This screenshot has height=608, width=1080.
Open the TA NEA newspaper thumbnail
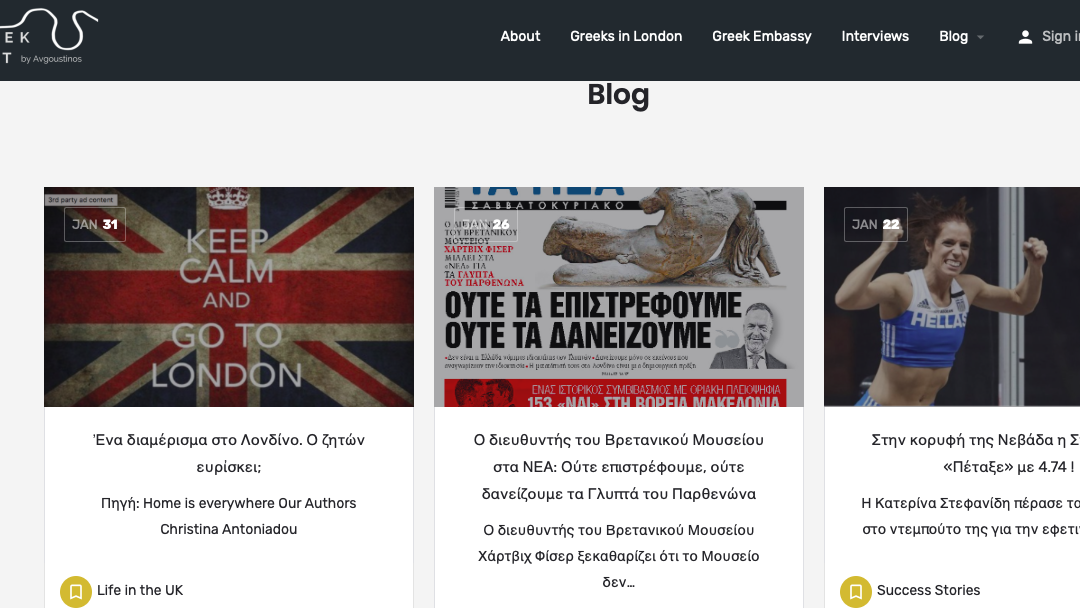619,297
